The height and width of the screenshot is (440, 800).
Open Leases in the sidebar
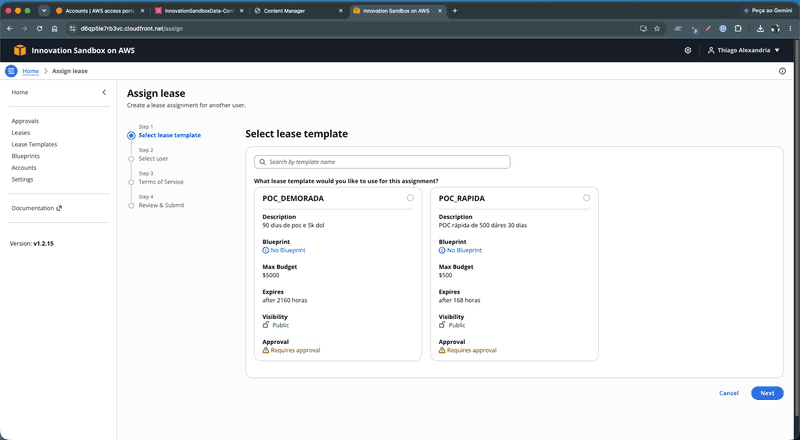pos(21,133)
